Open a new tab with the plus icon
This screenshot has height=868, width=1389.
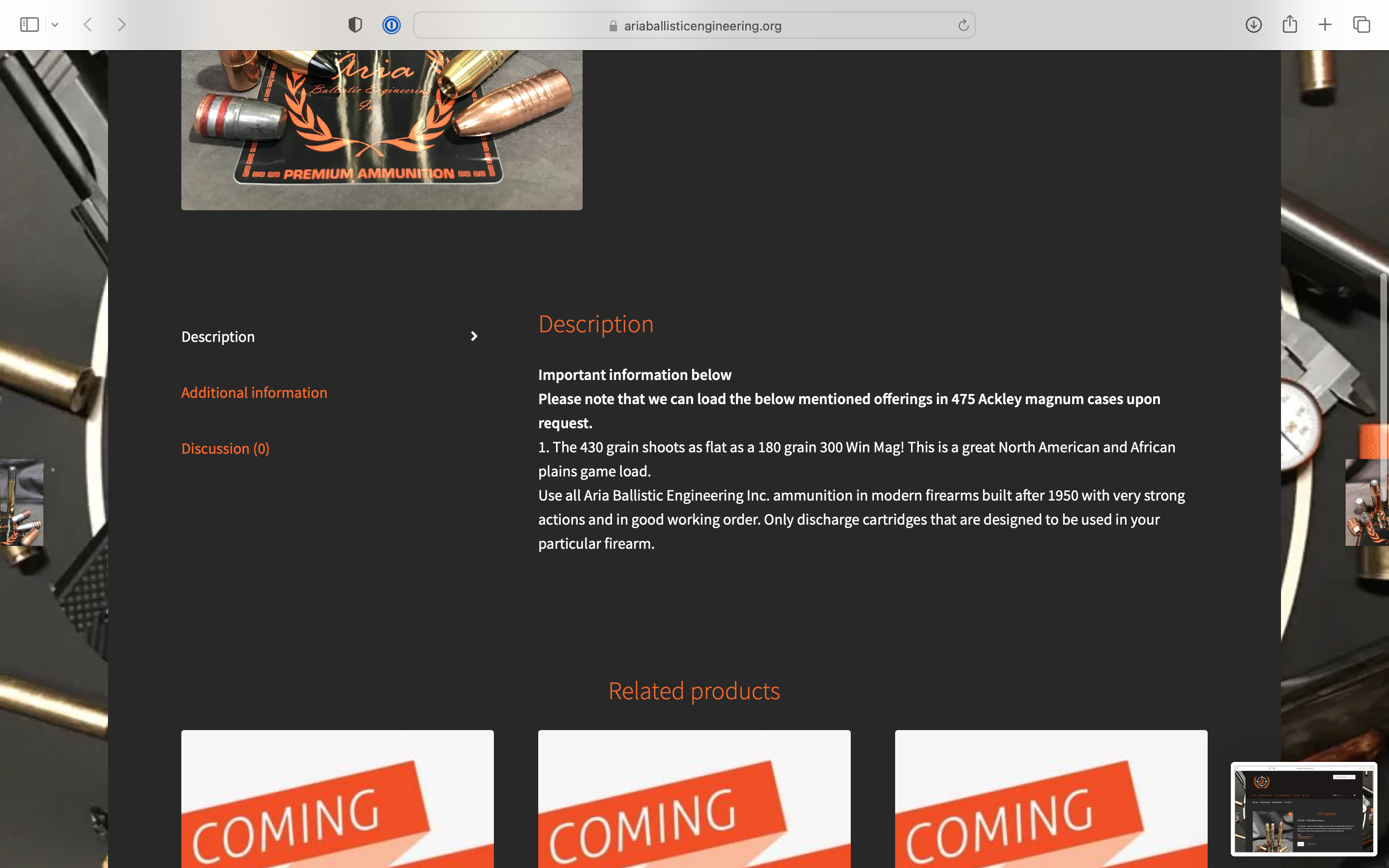click(x=1325, y=25)
